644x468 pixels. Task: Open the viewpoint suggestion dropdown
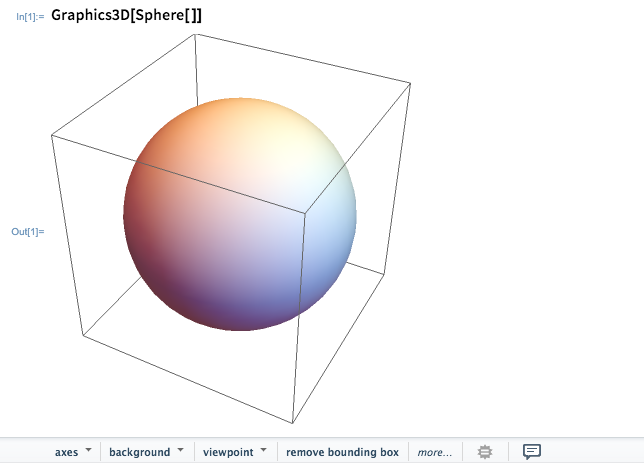click(235, 452)
